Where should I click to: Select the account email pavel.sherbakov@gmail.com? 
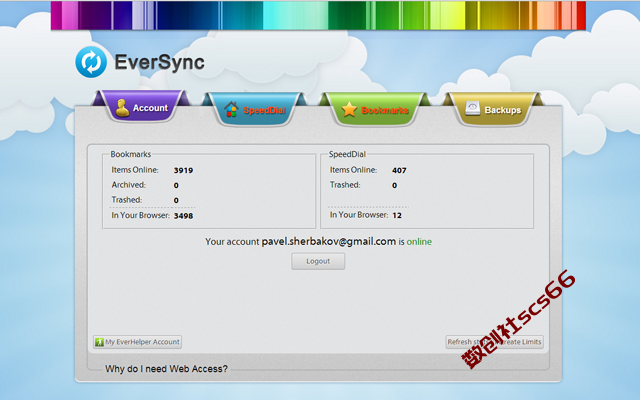pos(329,242)
